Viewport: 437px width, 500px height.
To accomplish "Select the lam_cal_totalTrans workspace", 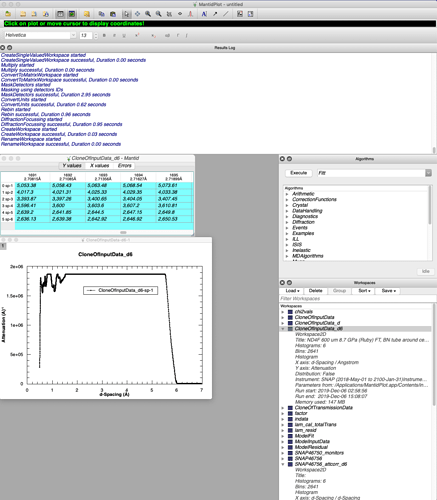I will click(315, 425).
